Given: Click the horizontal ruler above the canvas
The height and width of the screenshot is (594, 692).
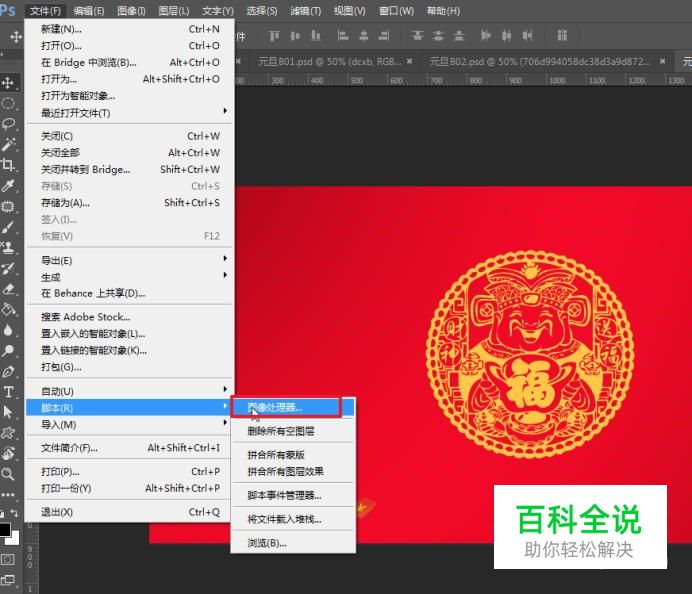Looking at the screenshot, I should pos(463,80).
